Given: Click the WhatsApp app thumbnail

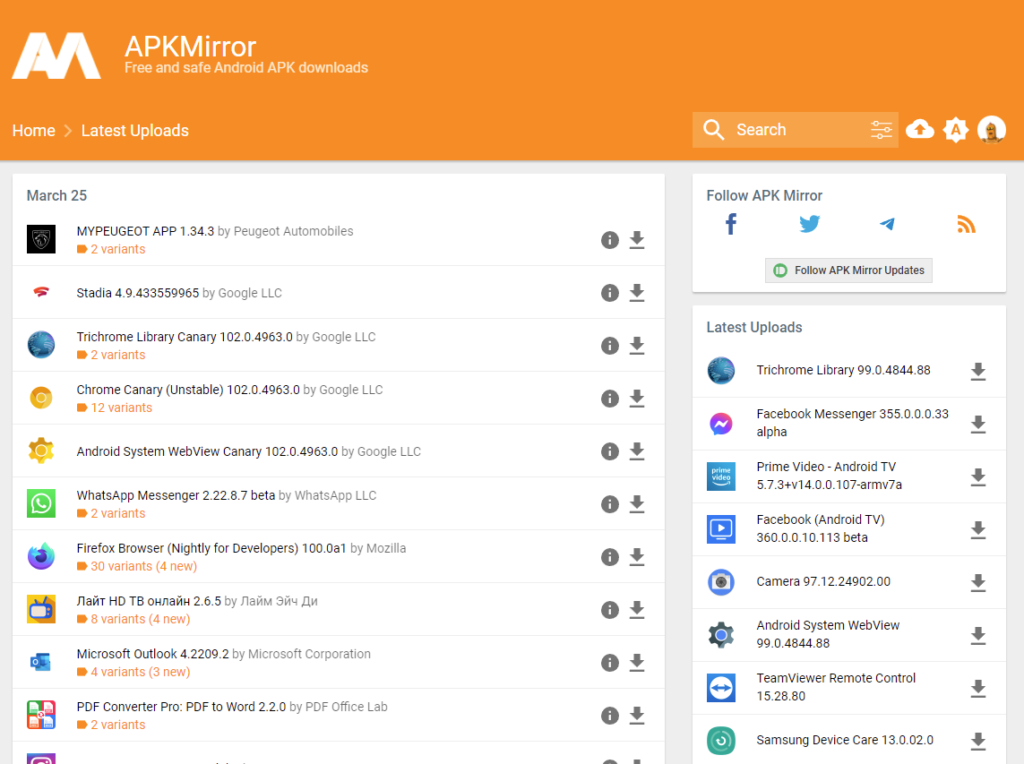Looking at the screenshot, I should 41,503.
